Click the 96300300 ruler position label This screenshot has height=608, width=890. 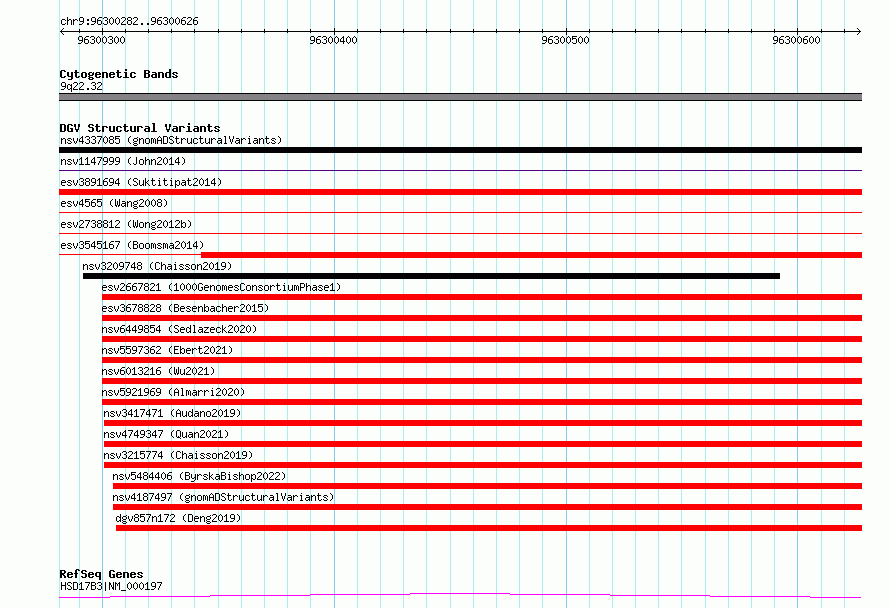pyautogui.click(x=102, y=40)
